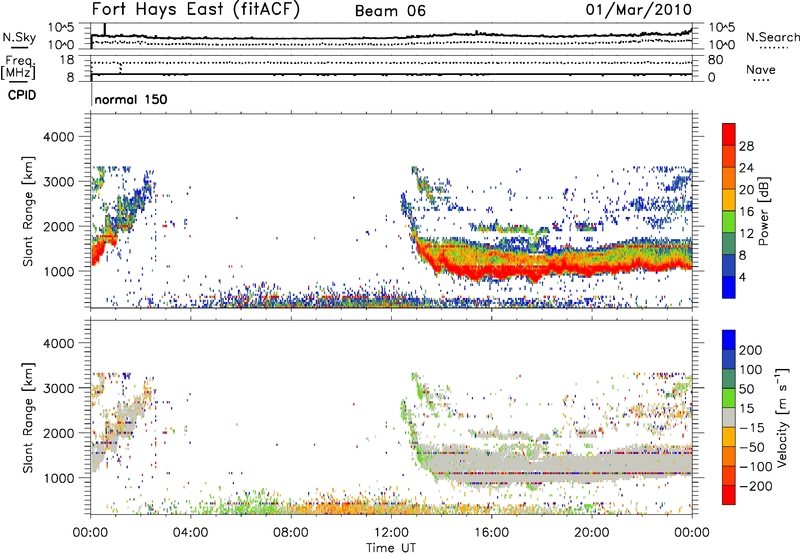
Task: Click the "4" label on Power colorbar
Action: tap(742, 278)
